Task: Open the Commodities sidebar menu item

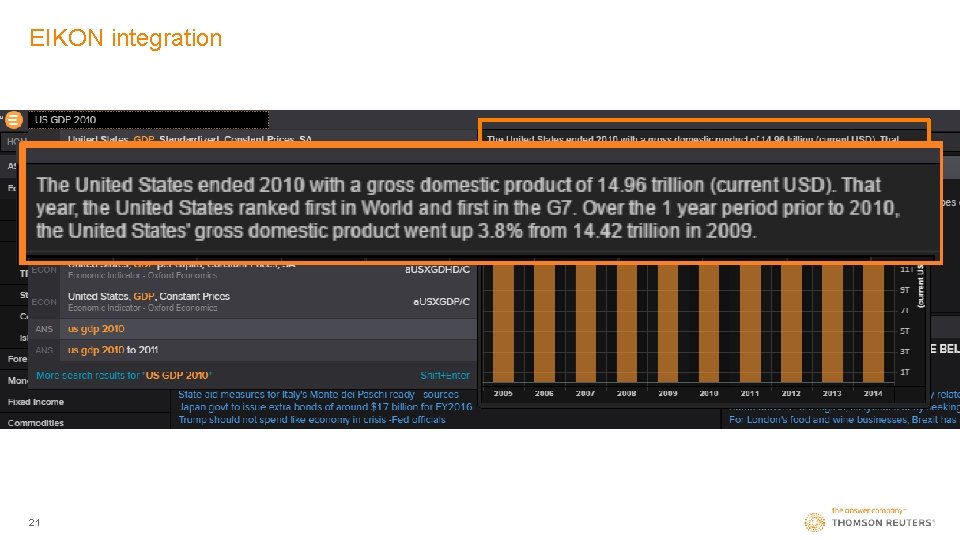Action: tap(36, 423)
